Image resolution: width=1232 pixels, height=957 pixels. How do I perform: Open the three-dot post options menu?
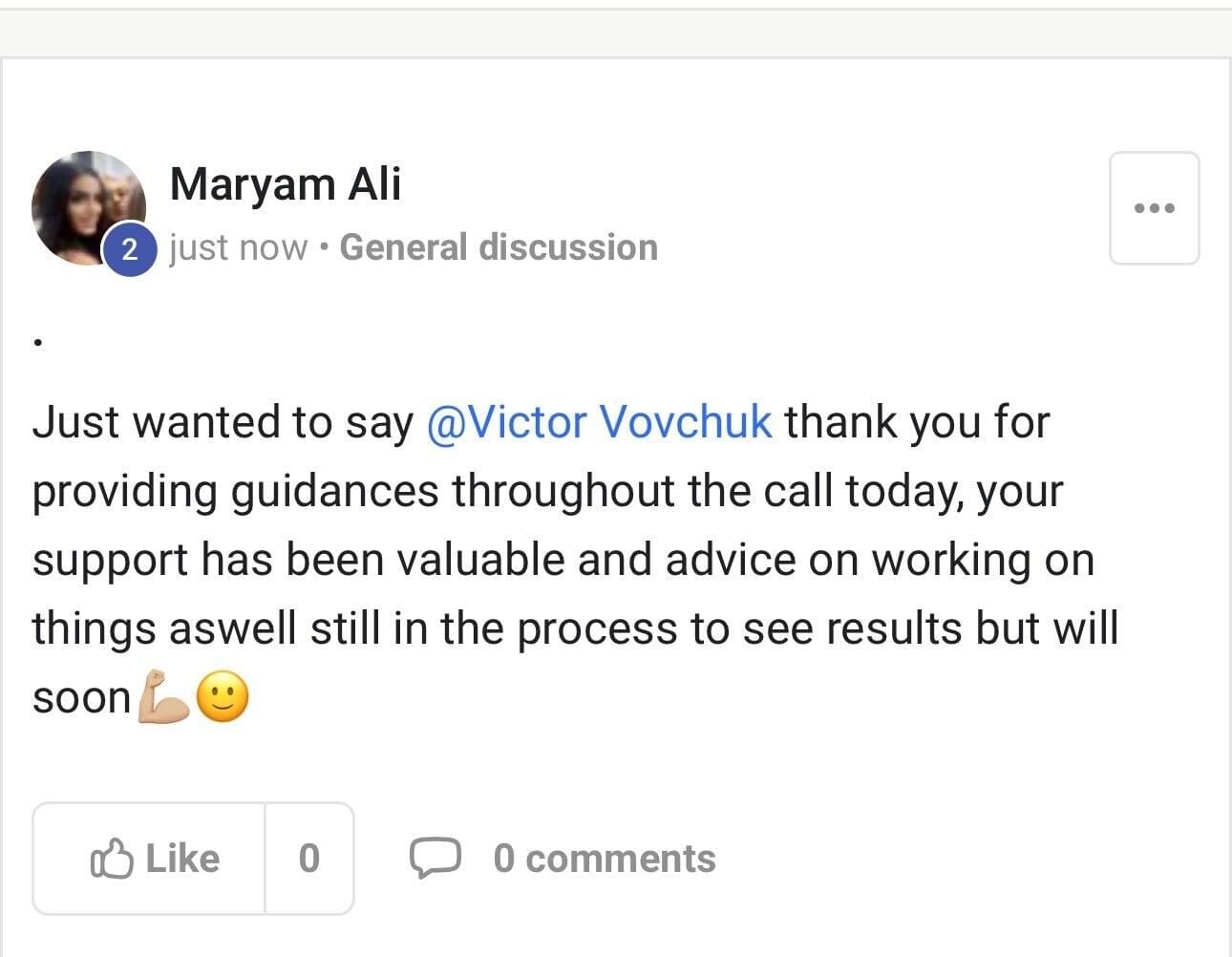(1154, 208)
